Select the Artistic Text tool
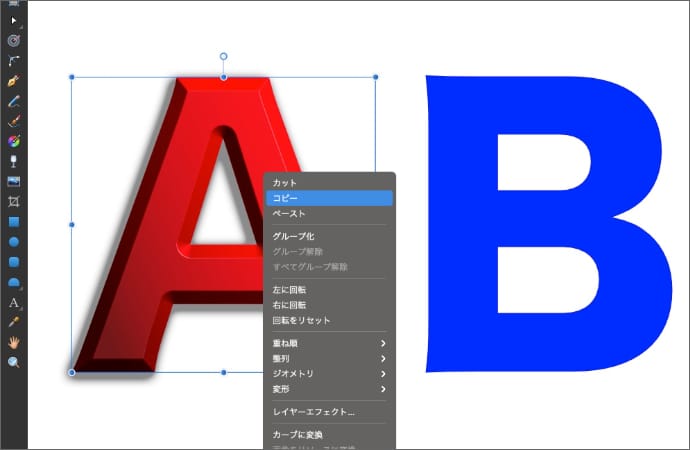 (x=14, y=302)
